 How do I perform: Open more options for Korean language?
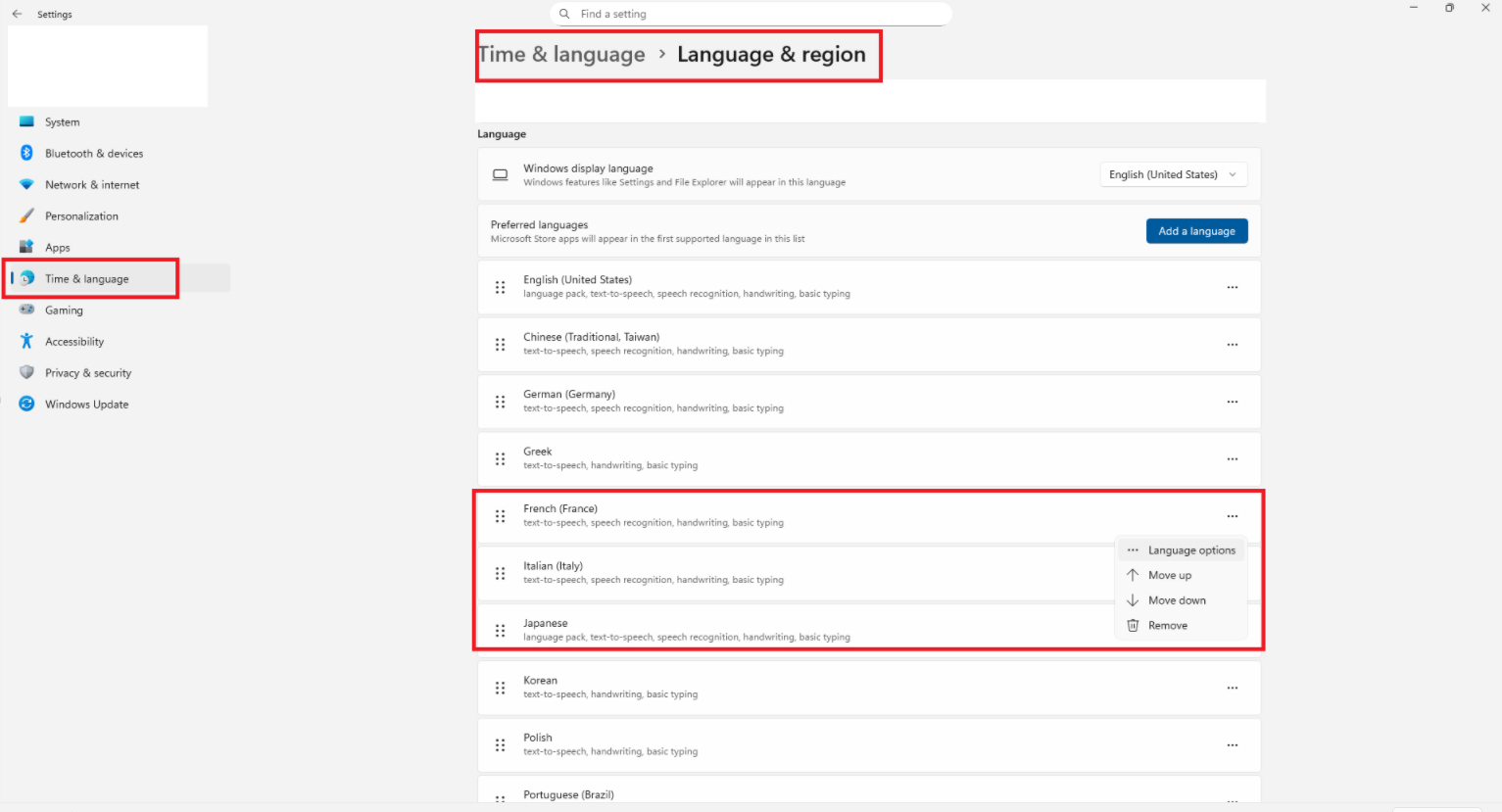click(x=1232, y=688)
